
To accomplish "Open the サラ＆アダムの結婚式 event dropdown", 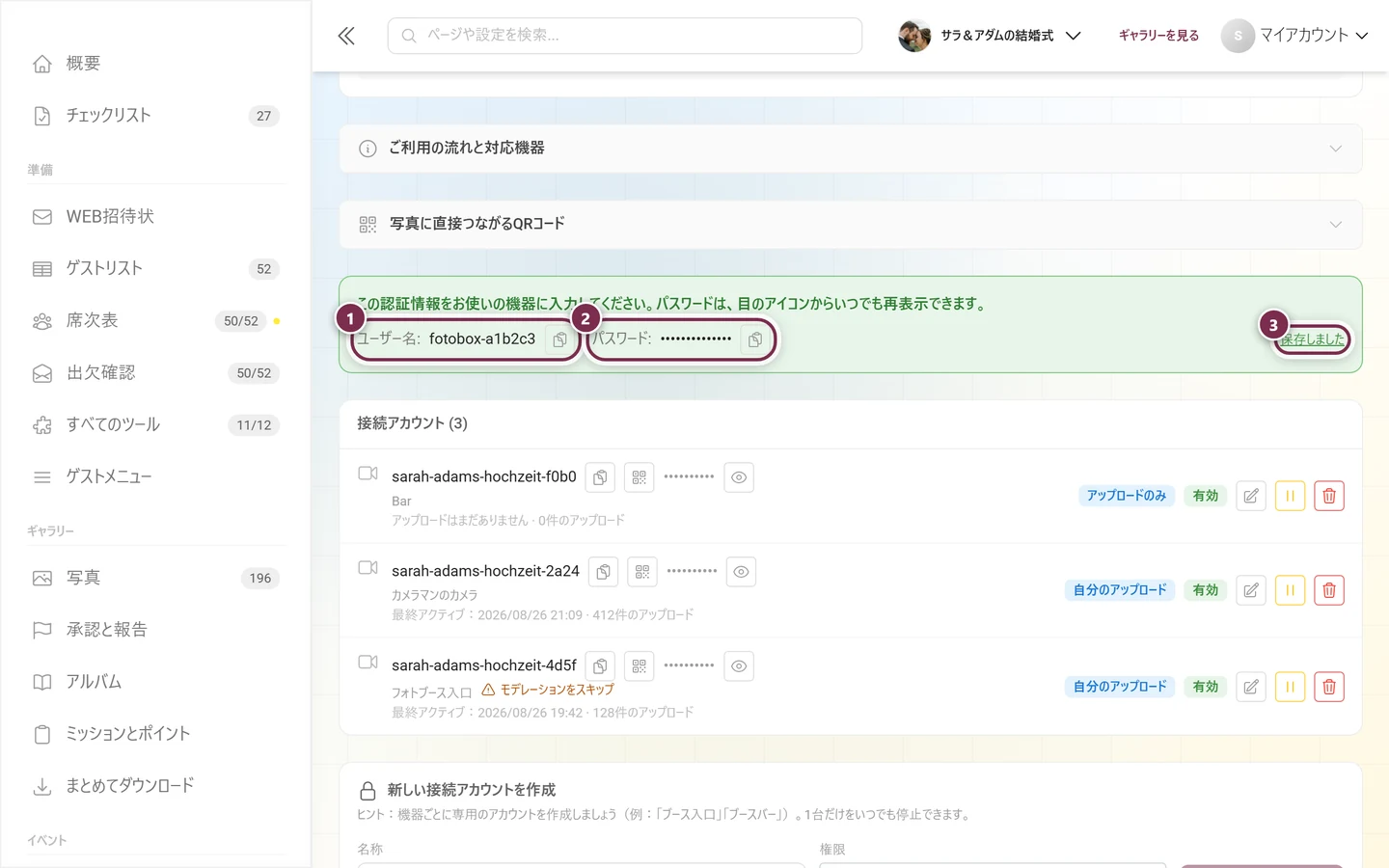I will click(x=990, y=36).
